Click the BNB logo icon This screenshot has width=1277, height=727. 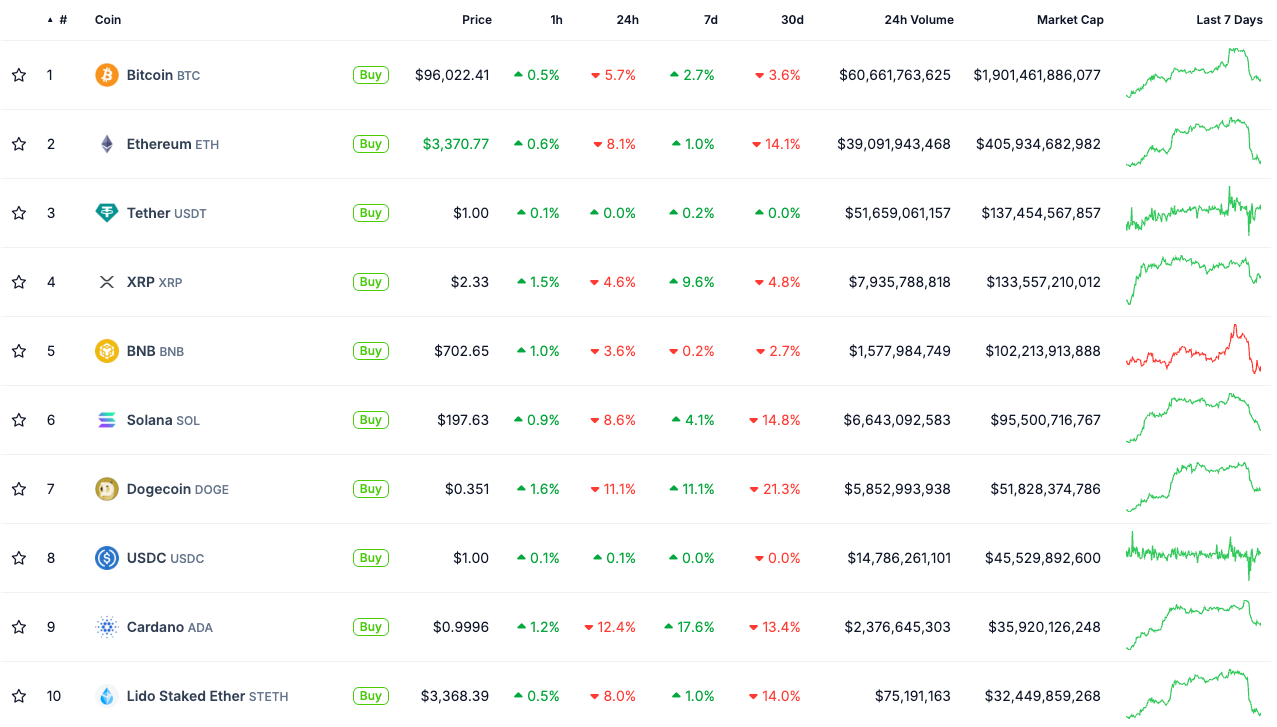[107, 351]
